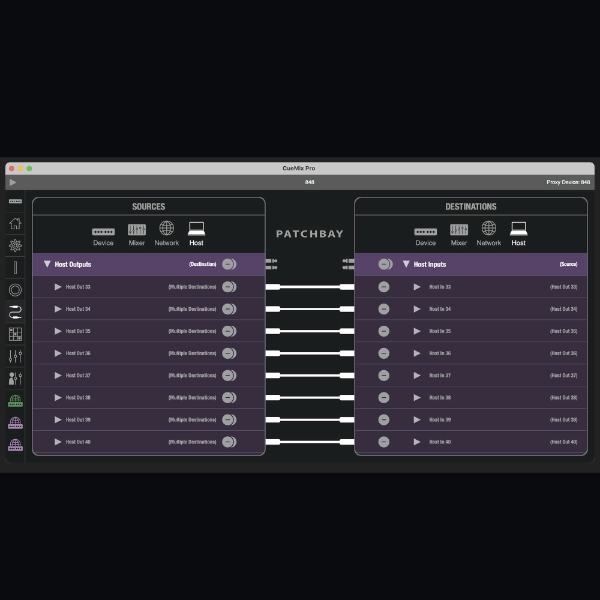Remove the source from Host In 34
Viewport: 600px width, 600px height.
pos(384,309)
